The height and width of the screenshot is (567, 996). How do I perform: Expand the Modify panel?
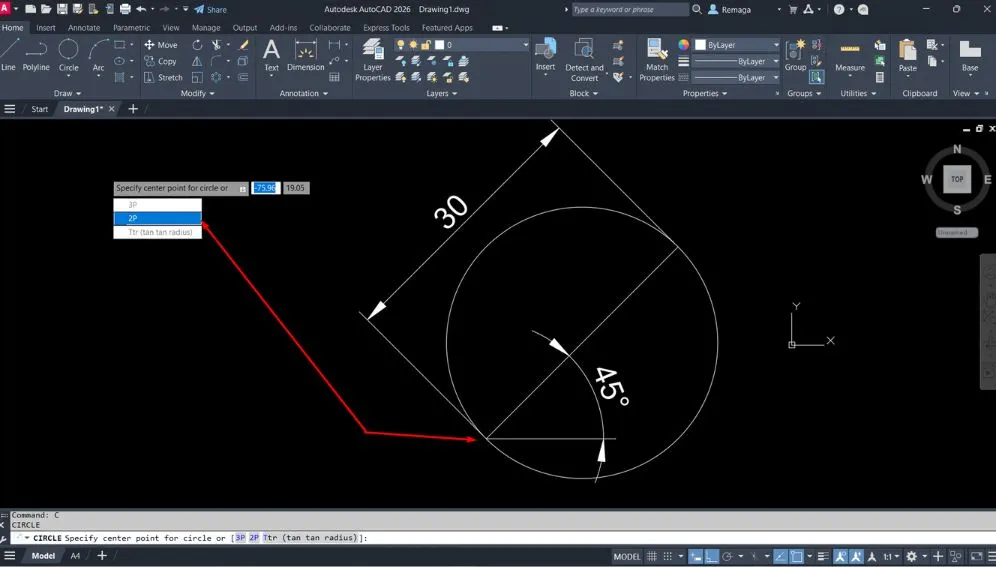[x=197, y=93]
